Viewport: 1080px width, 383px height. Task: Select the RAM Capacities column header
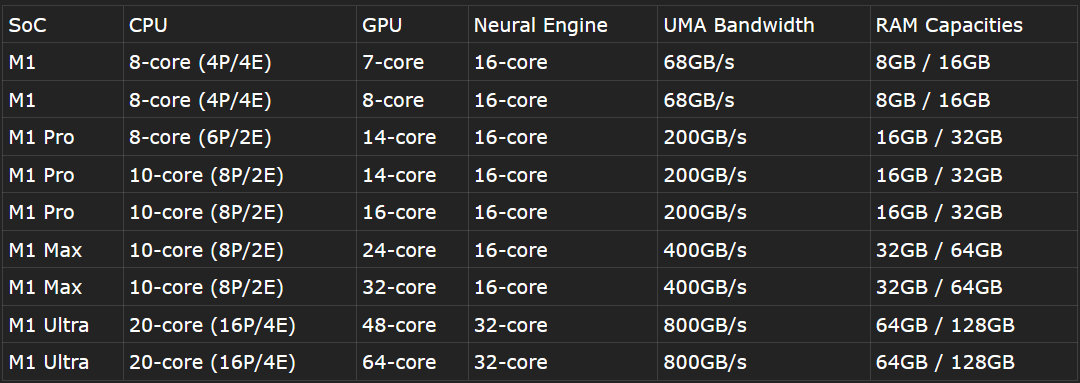[949, 25]
